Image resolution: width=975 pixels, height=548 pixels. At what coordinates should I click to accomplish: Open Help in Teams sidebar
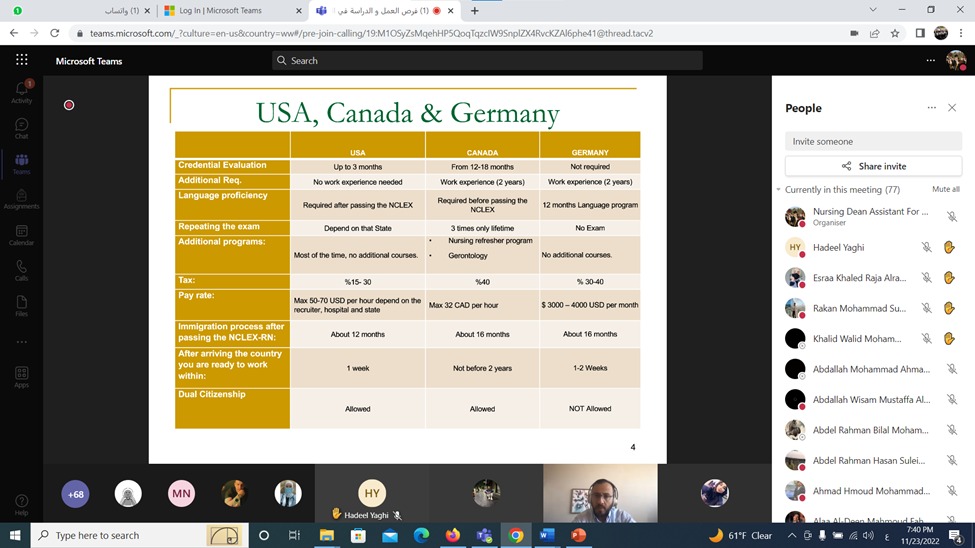(x=21, y=504)
